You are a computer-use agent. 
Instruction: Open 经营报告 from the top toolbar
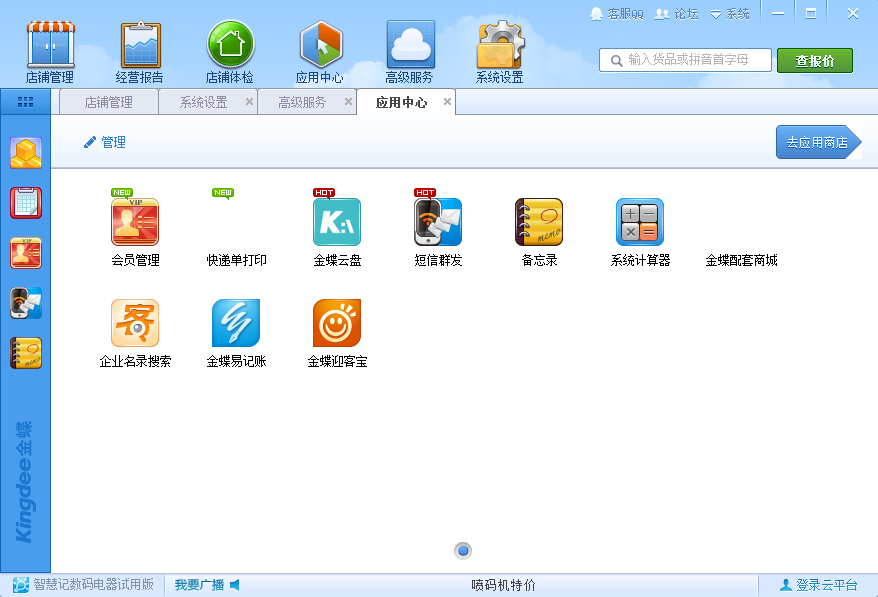[x=140, y=52]
